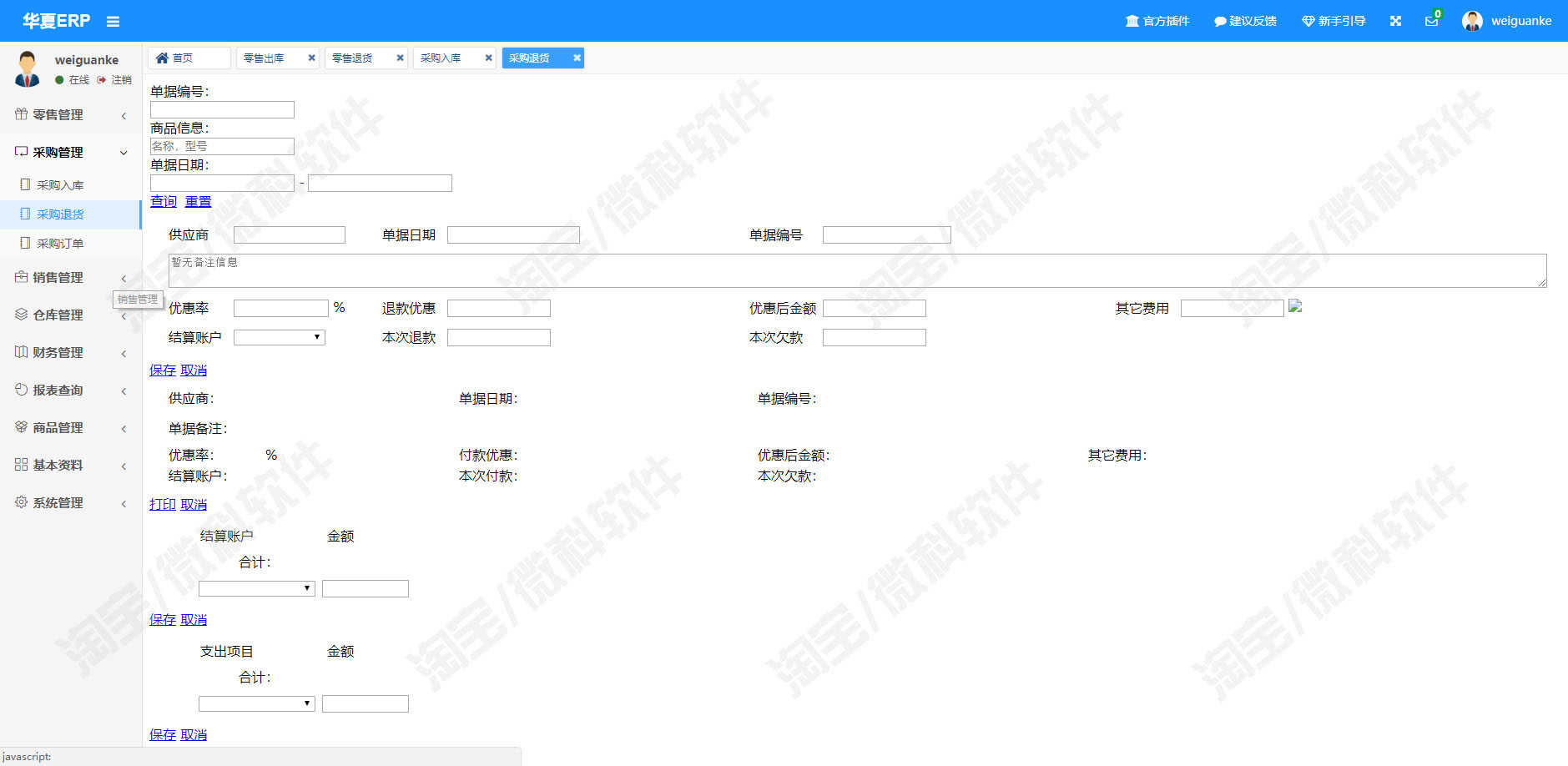Click the 本次欠款 input field
Viewport: 1568px width, 766px height.
875,337
